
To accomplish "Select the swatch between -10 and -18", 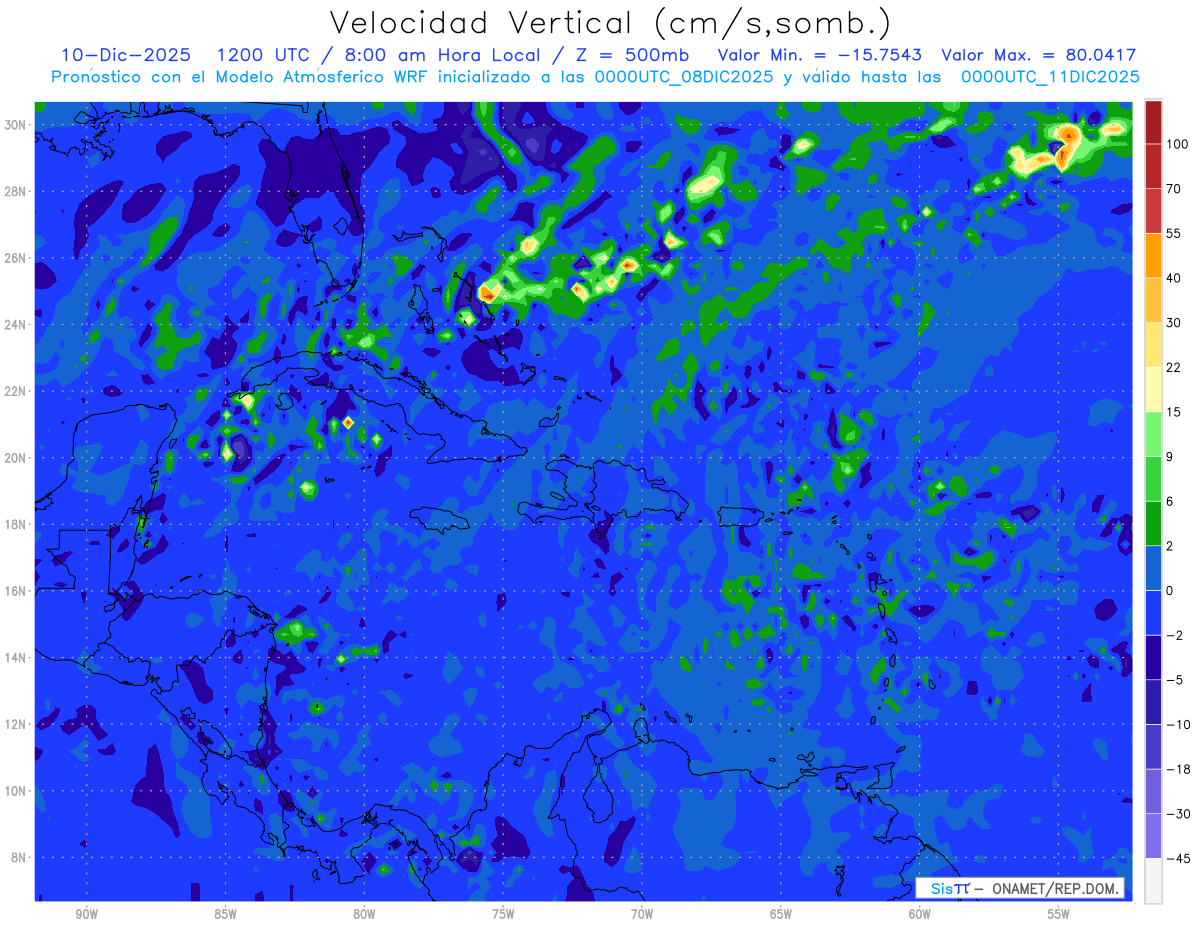I will (1153, 746).
